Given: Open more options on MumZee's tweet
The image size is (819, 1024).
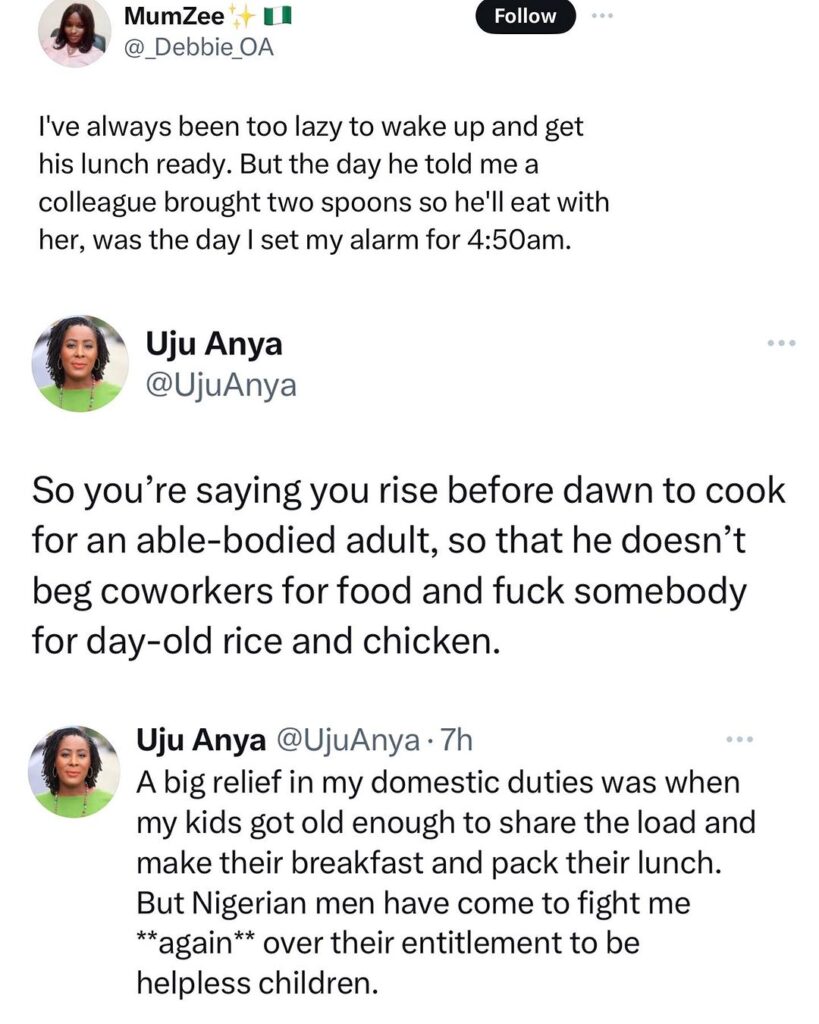Looking at the screenshot, I should click(x=600, y=17).
